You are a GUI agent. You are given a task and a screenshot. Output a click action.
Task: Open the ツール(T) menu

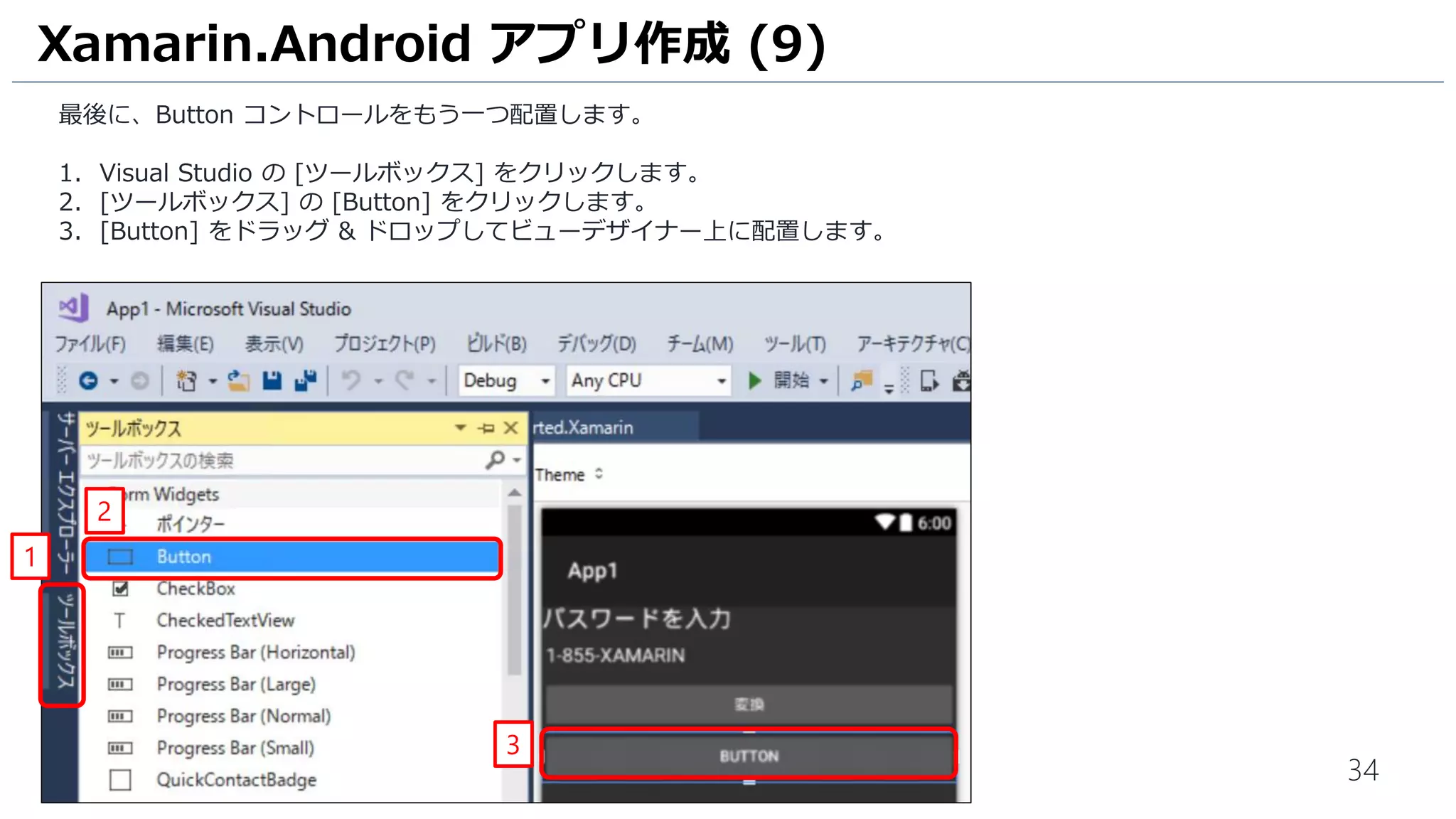tap(795, 344)
